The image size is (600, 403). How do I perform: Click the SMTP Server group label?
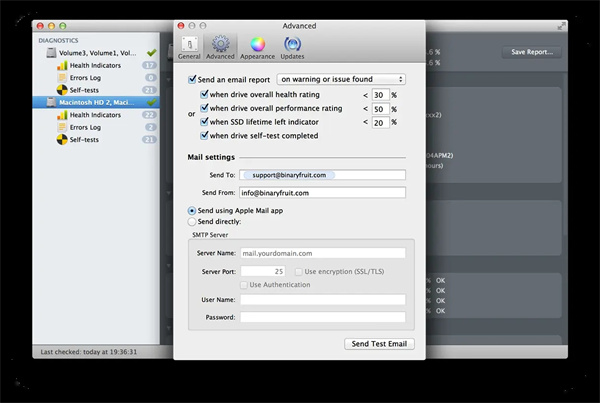pyautogui.click(x=210, y=235)
